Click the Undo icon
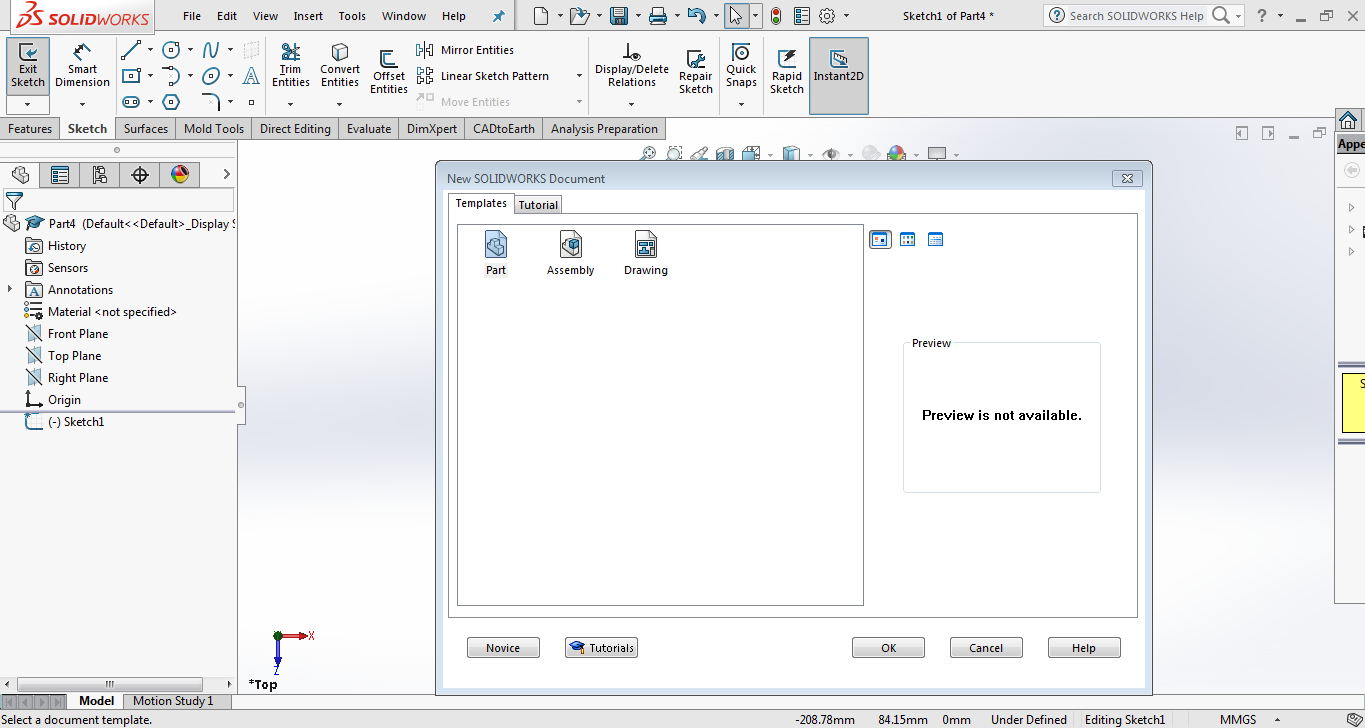 point(697,16)
